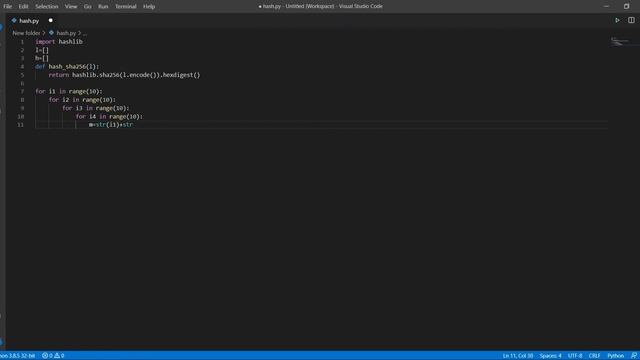Click on 'def hash_sha256(l):' line
Viewport: 640px width, 360px height.
coord(67,67)
